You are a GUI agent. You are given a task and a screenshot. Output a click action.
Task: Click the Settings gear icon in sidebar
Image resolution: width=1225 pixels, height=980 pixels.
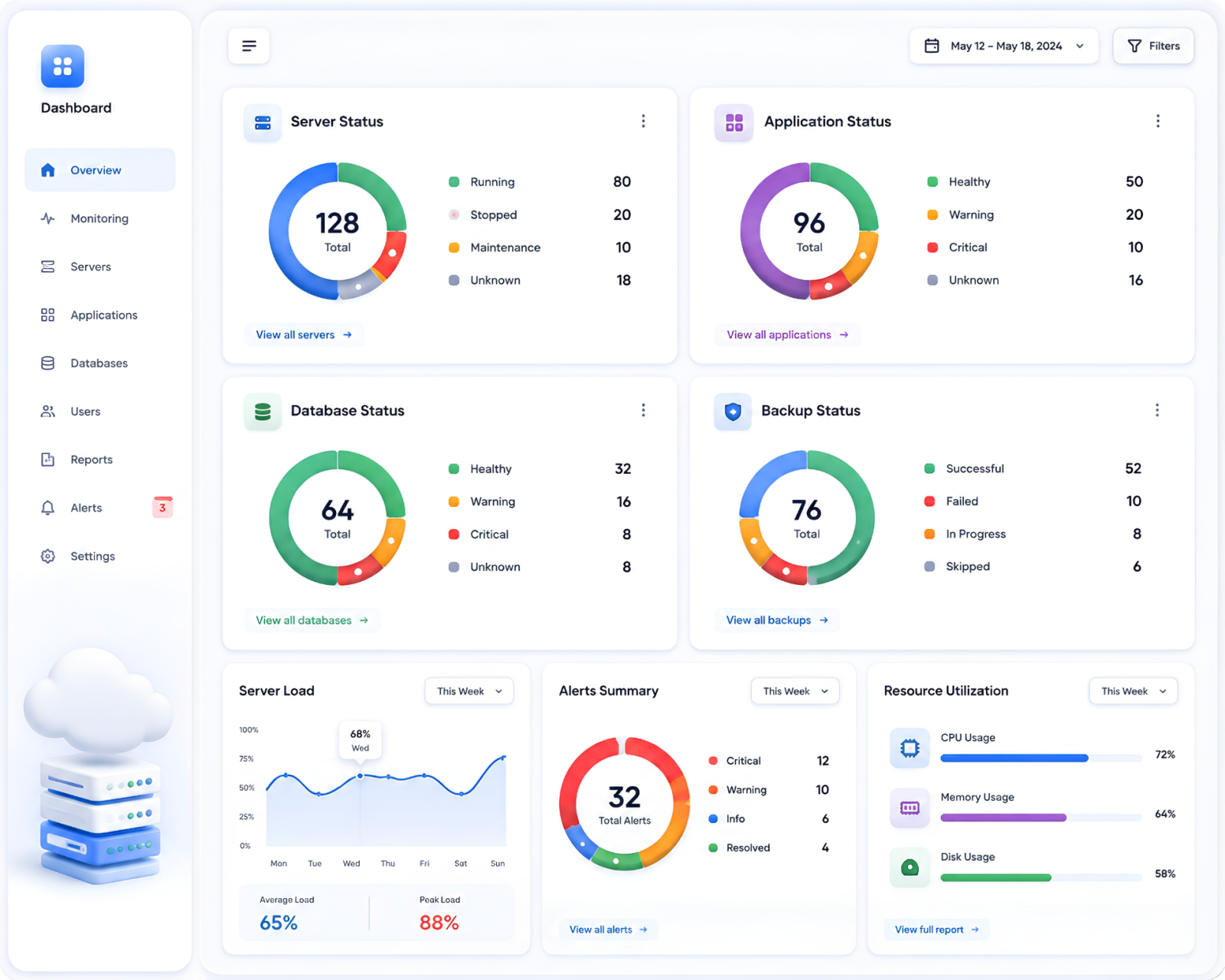click(x=47, y=556)
